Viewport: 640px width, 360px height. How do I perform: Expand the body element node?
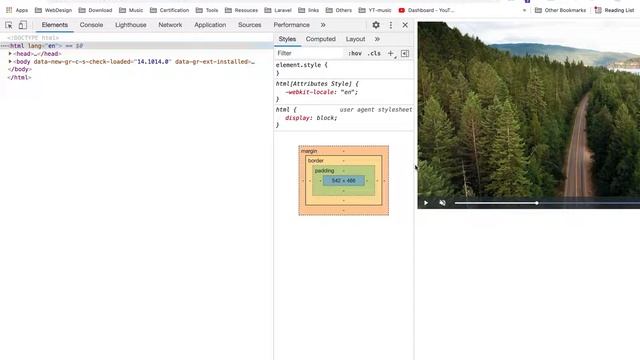[x=10, y=62]
